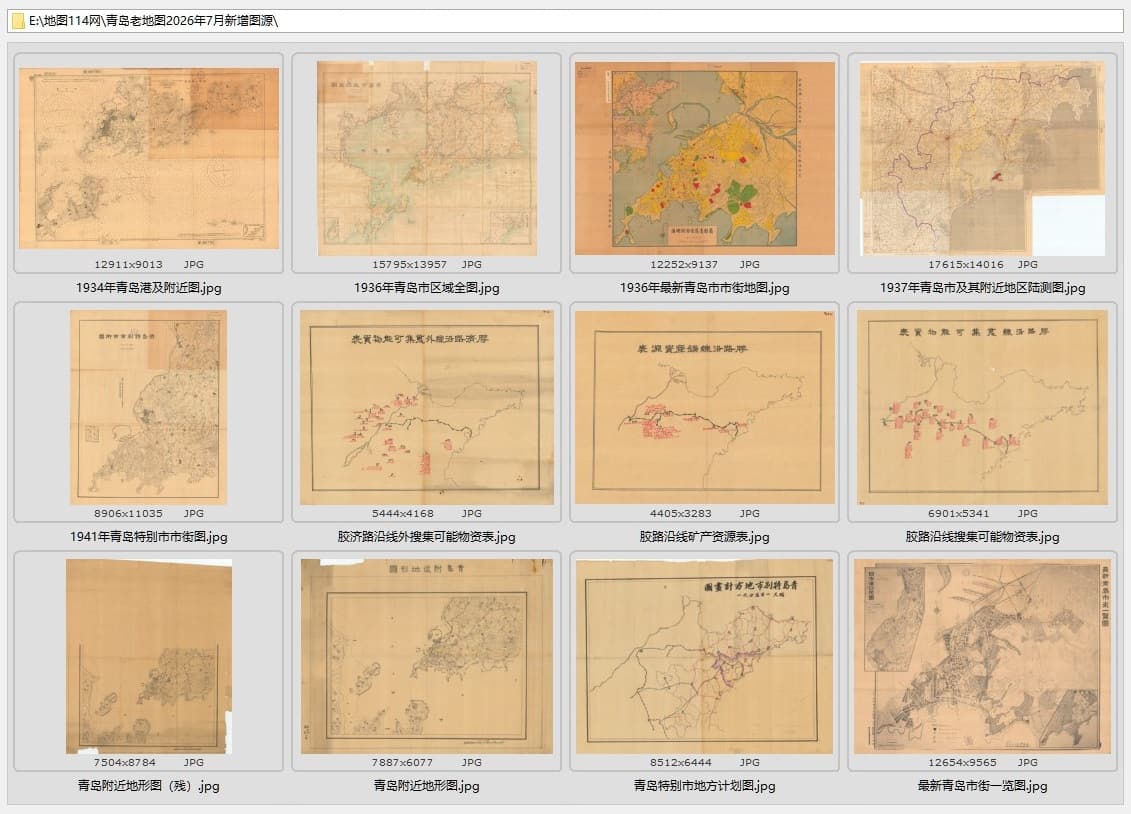Screen dimensions: 1131x814
Task: Click the folder path address field
Action: (x=565, y=21)
